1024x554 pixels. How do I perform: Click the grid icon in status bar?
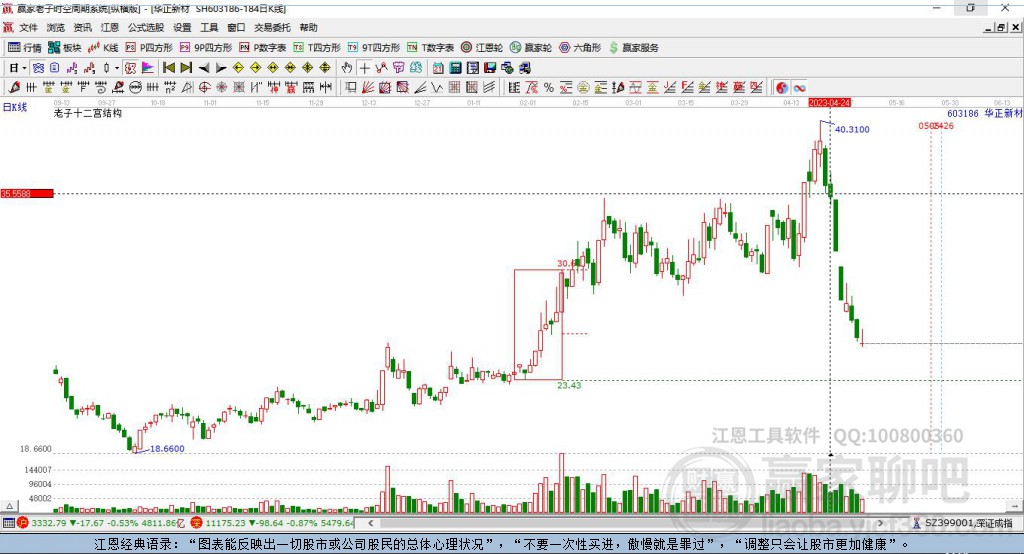pyautogui.click(x=8, y=523)
